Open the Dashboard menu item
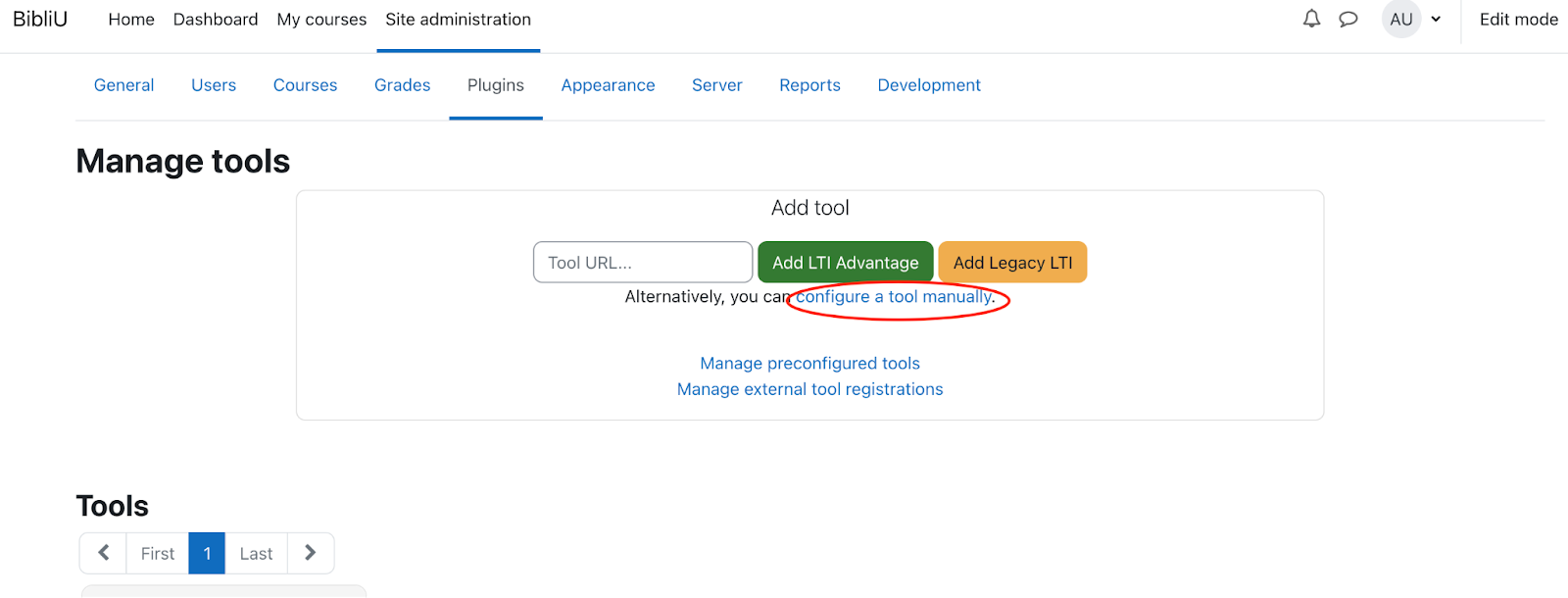The image size is (1568, 598). (x=216, y=19)
